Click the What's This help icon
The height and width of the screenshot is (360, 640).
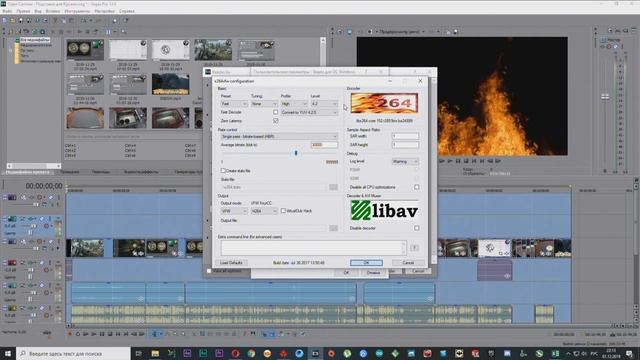click(x=126, y=20)
